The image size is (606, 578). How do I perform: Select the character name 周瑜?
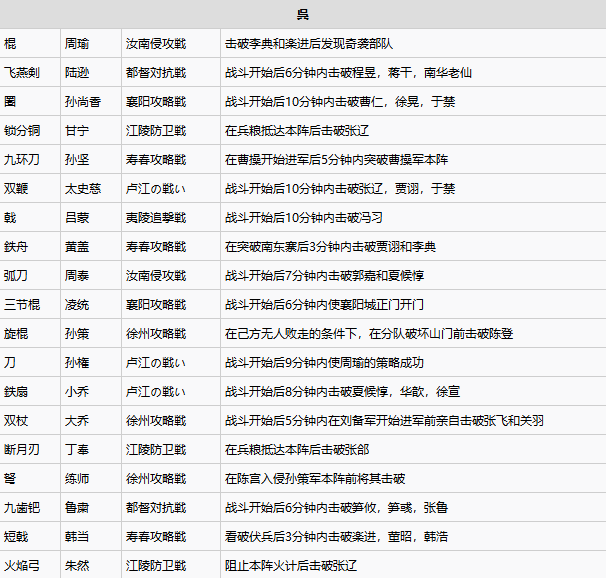(77, 44)
